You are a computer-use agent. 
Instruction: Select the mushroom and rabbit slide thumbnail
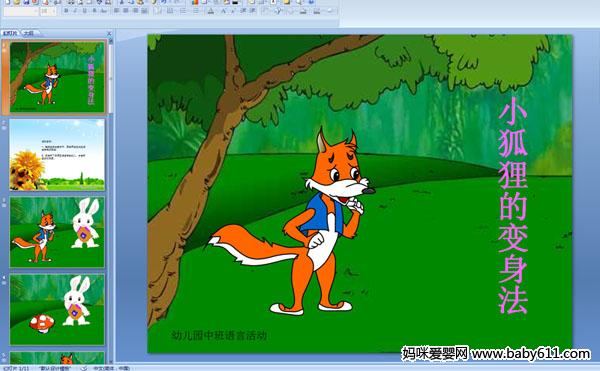[57, 309]
